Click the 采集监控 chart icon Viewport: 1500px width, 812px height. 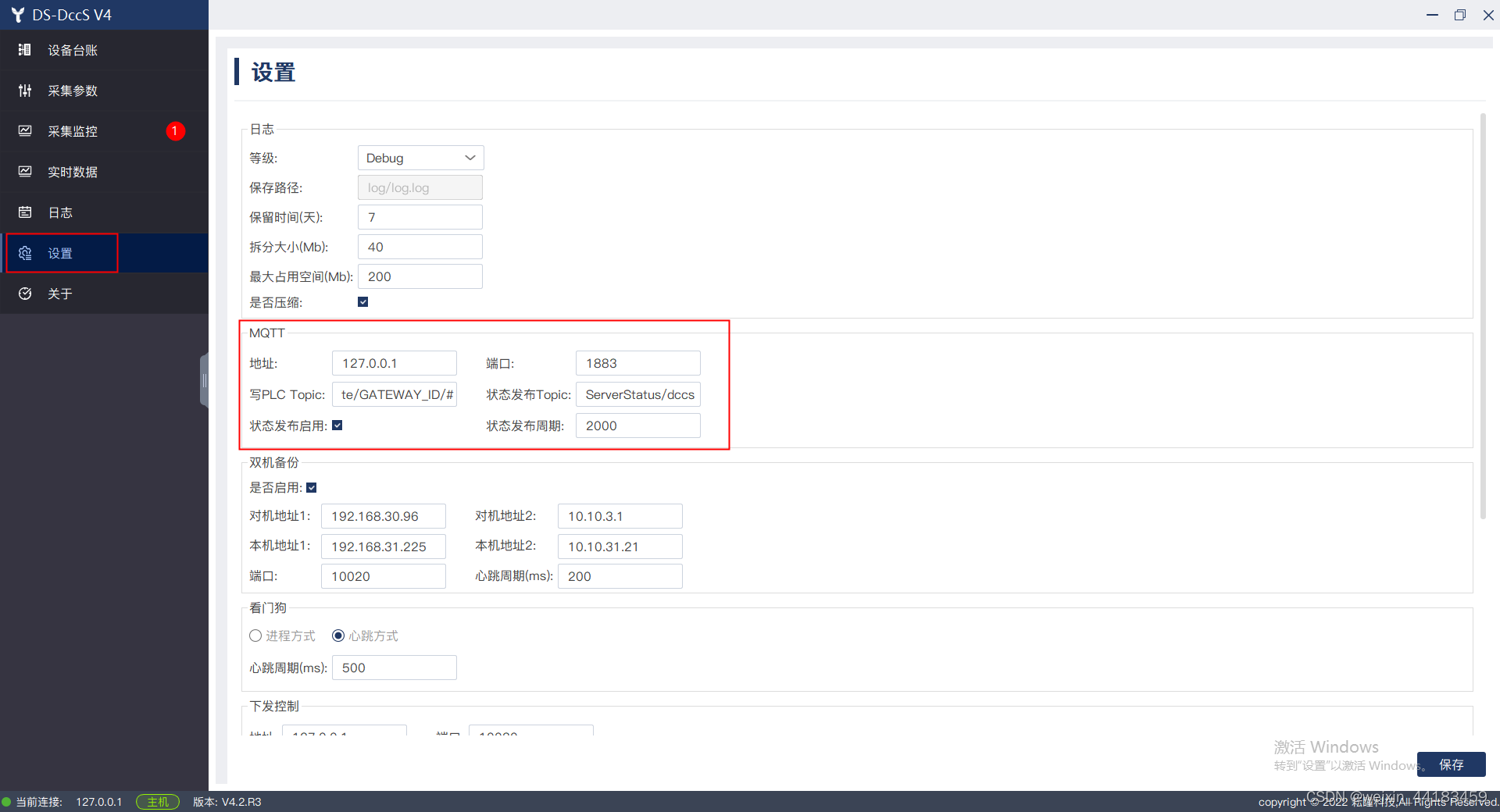click(25, 131)
